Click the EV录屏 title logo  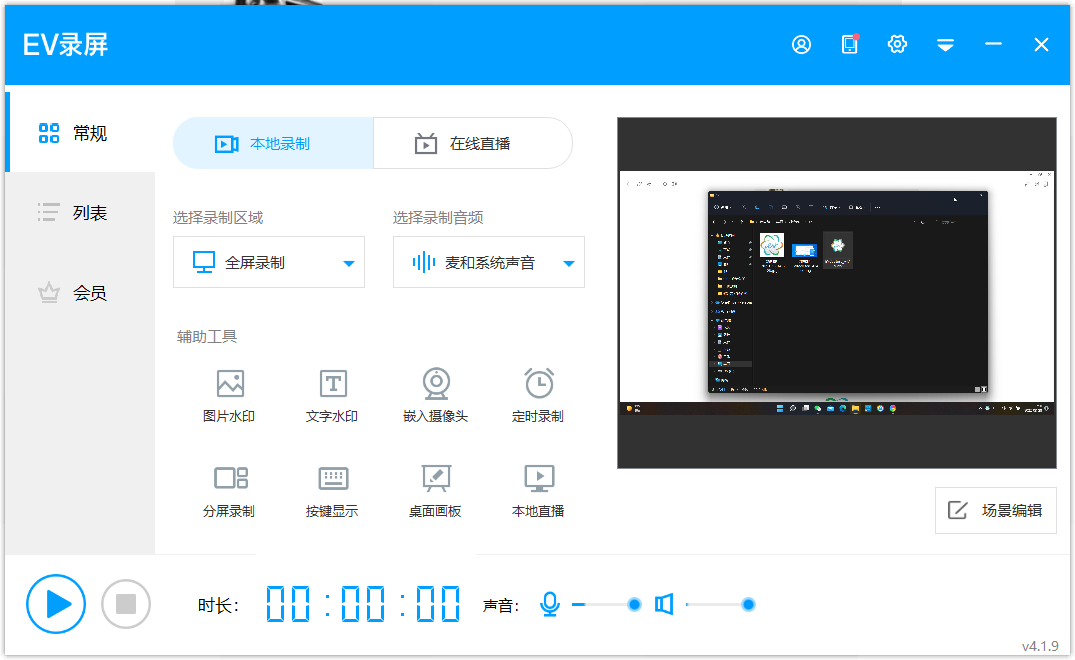pos(66,45)
